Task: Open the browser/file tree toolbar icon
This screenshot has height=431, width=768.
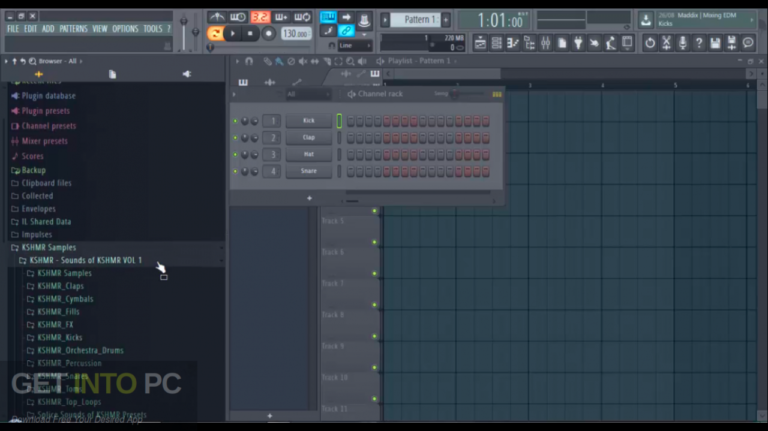Action: tap(529, 43)
